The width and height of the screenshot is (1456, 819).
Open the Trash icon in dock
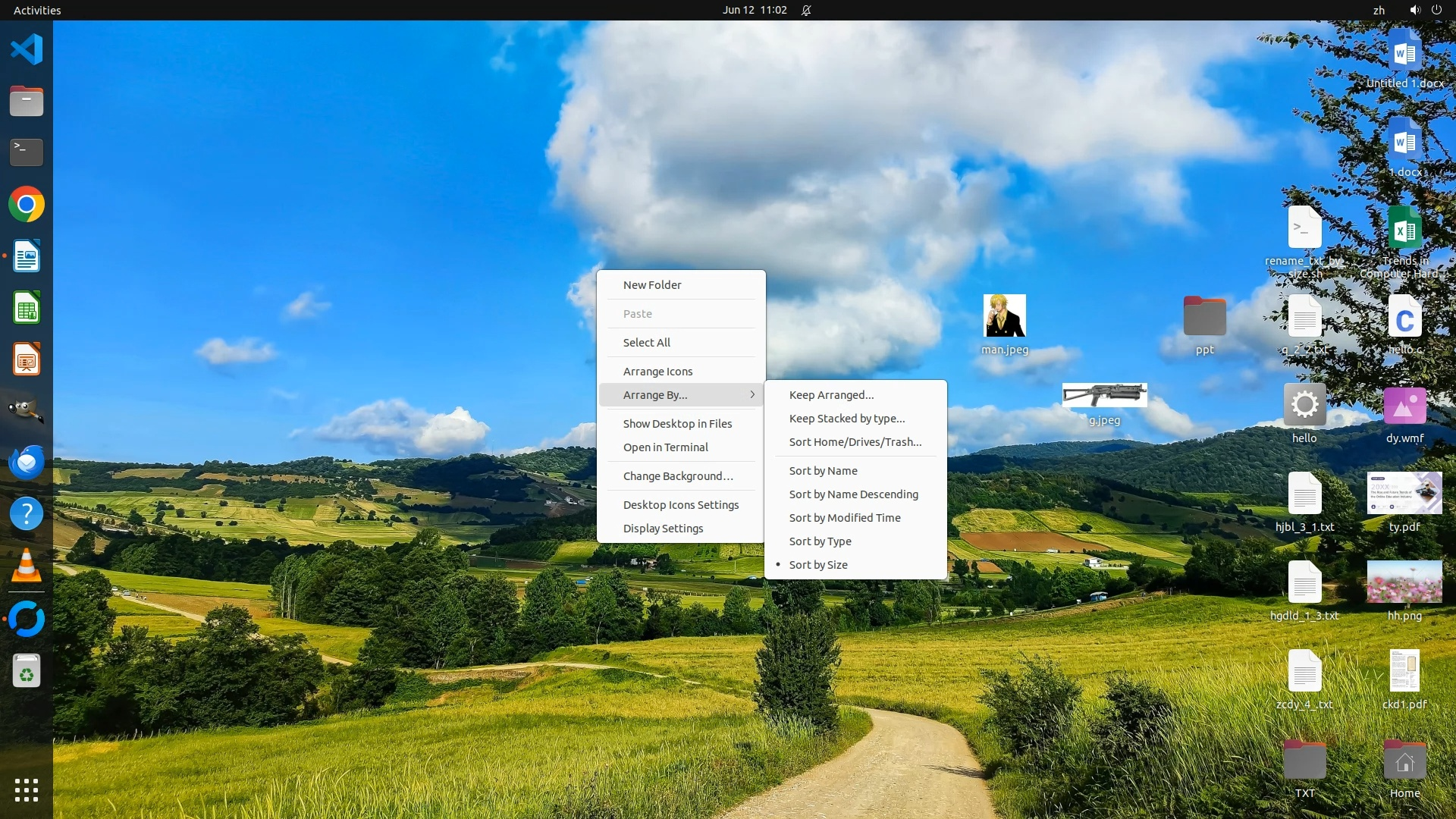coord(27,671)
